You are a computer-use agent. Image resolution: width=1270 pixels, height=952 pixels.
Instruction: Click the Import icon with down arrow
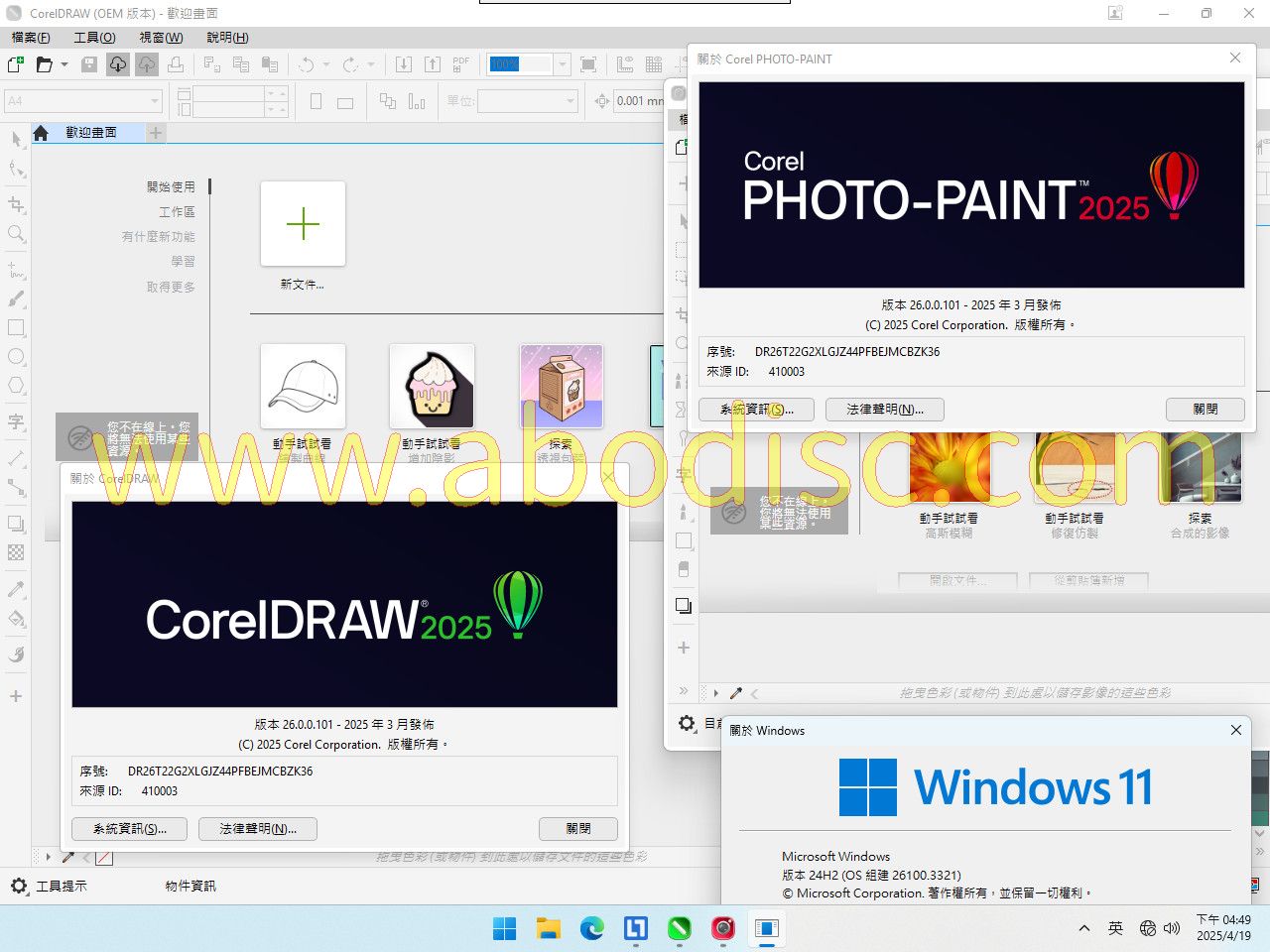pos(404,64)
